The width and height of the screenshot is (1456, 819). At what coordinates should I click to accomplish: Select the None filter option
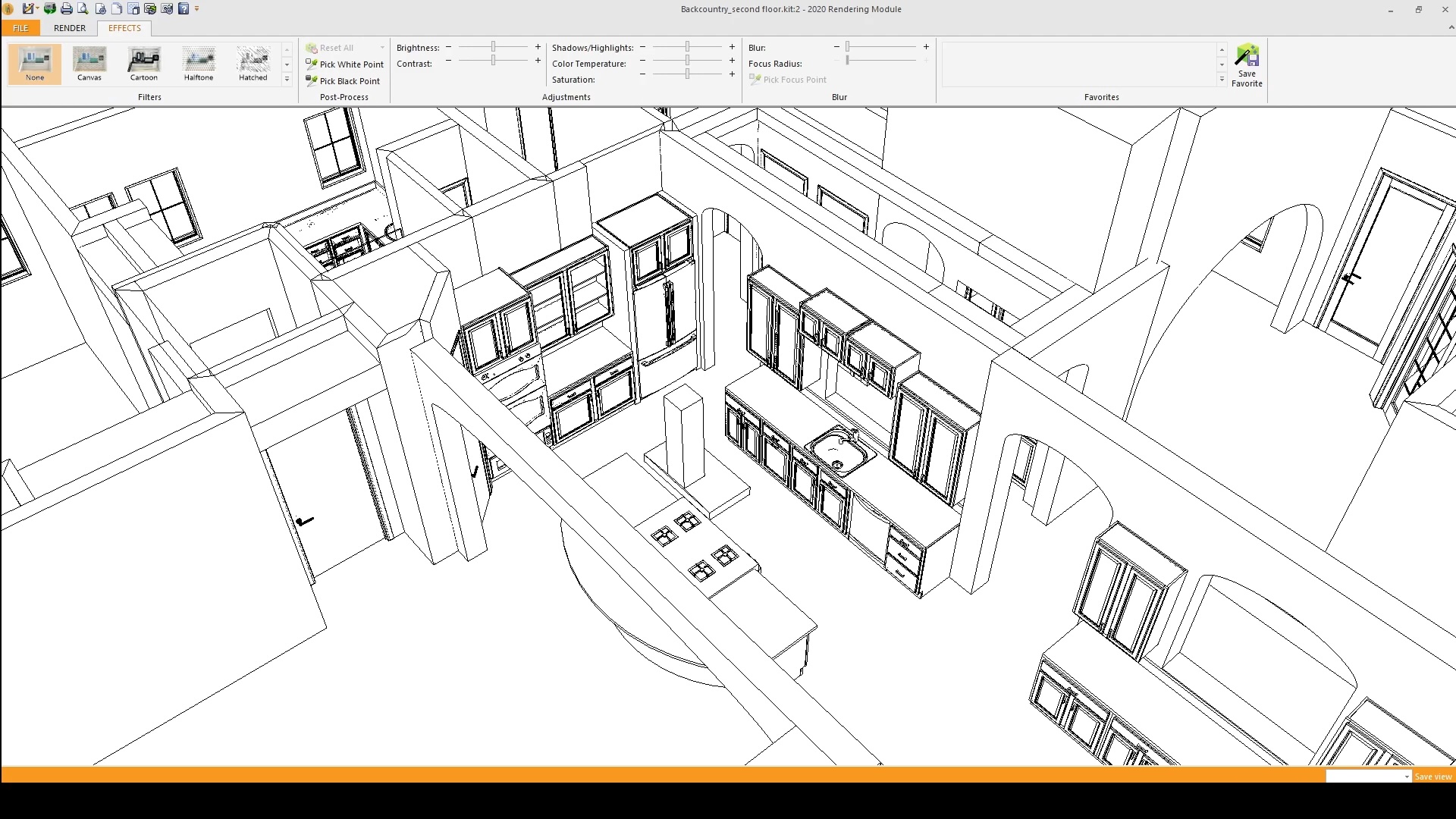pos(35,64)
